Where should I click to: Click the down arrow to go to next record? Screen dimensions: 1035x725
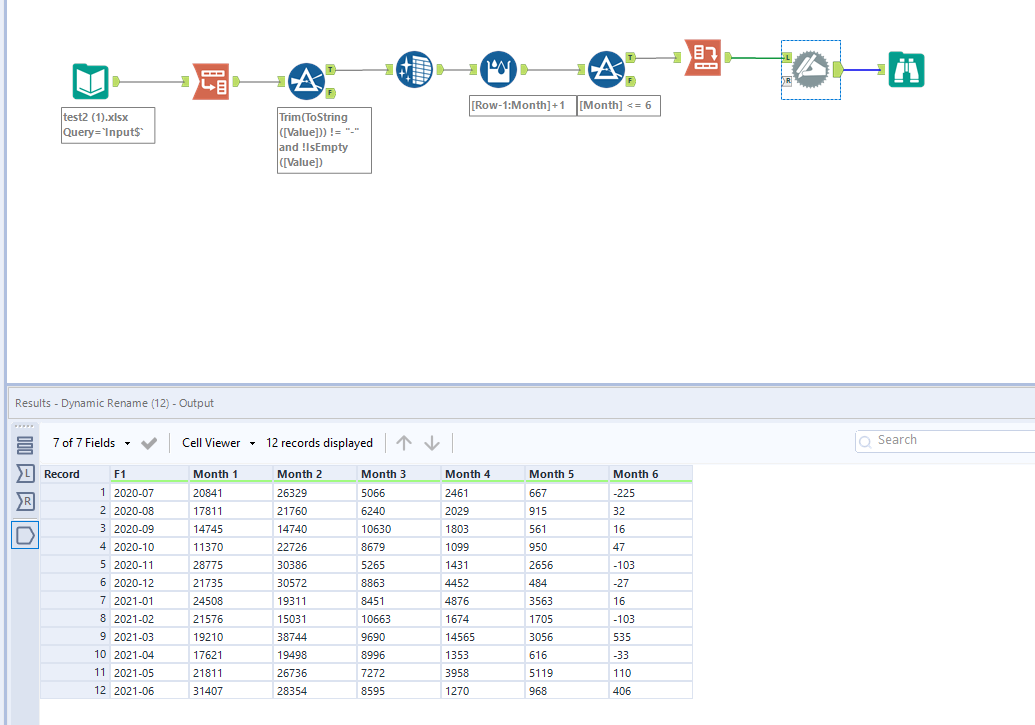(x=430, y=442)
